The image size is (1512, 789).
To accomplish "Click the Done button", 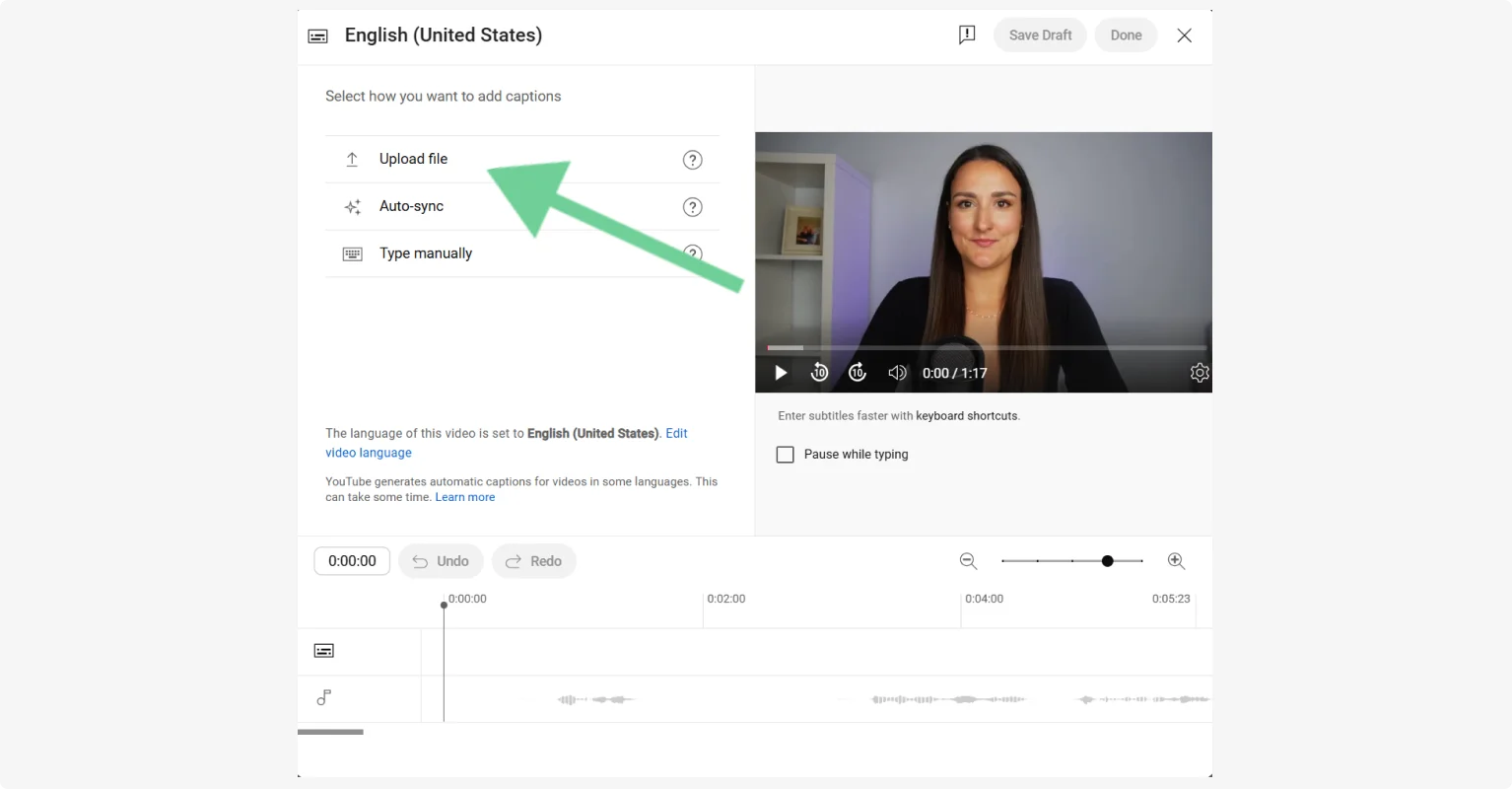I will (x=1126, y=35).
